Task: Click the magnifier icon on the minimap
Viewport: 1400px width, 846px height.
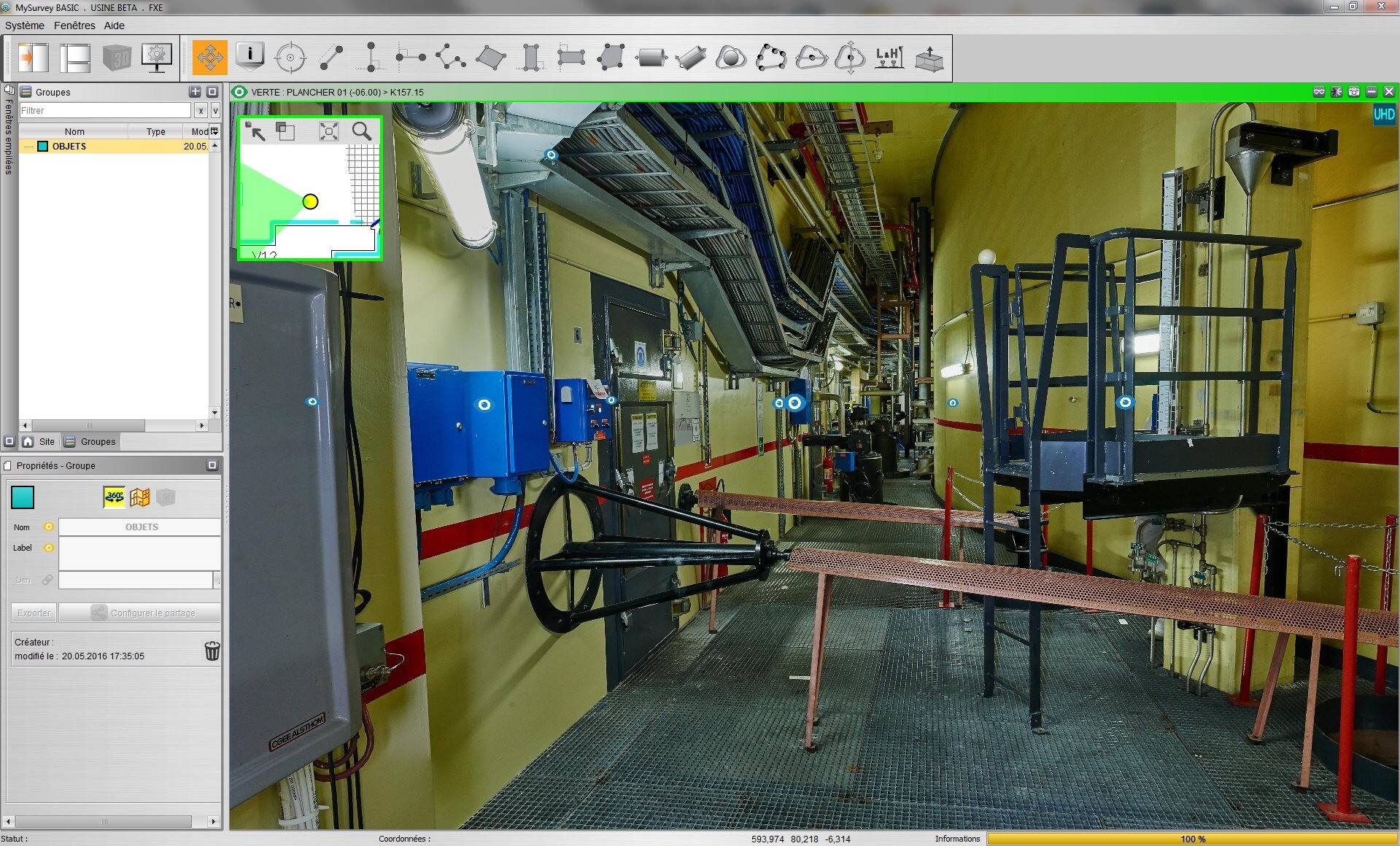Action: (362, 131)
